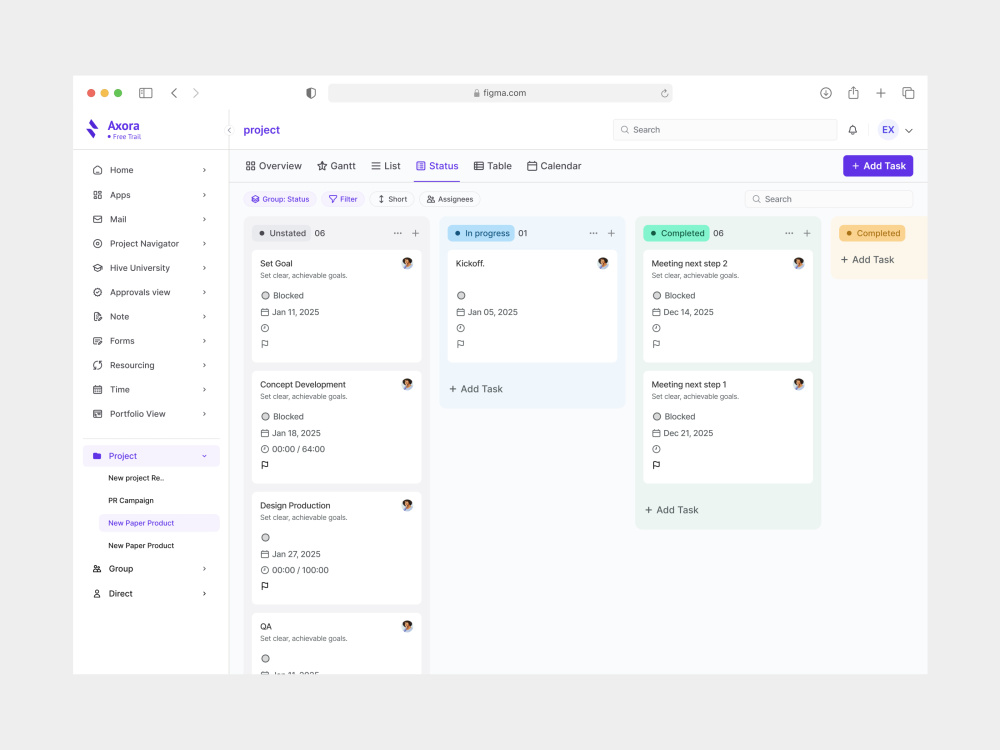The height and width of the screenshot is (750, 1000).
Task: Open a new browser tab with plus icon
Action: point(881,93)
